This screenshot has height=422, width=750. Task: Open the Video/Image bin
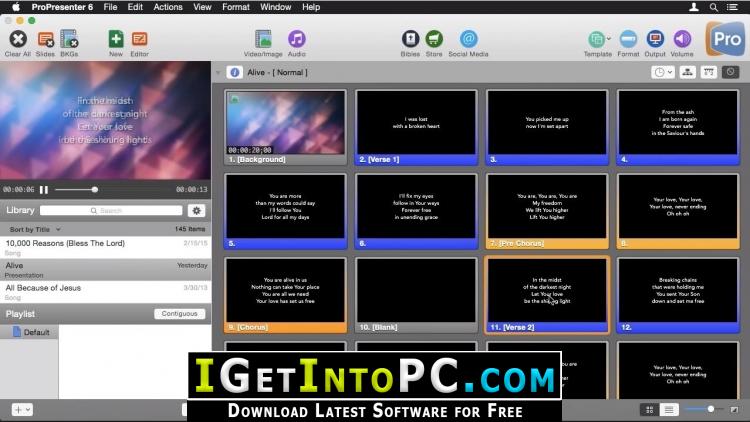[x=263, y=39]
